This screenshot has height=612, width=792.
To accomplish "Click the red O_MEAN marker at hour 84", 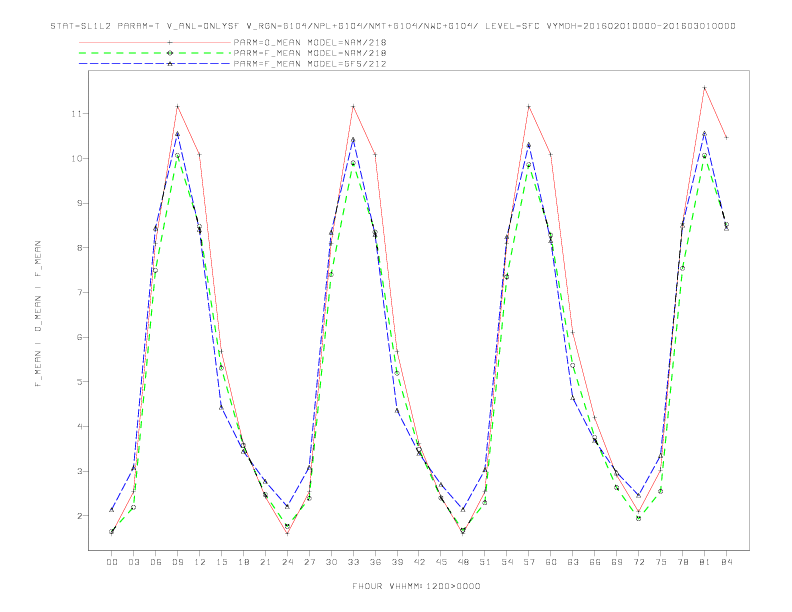I will coord(726,137).
